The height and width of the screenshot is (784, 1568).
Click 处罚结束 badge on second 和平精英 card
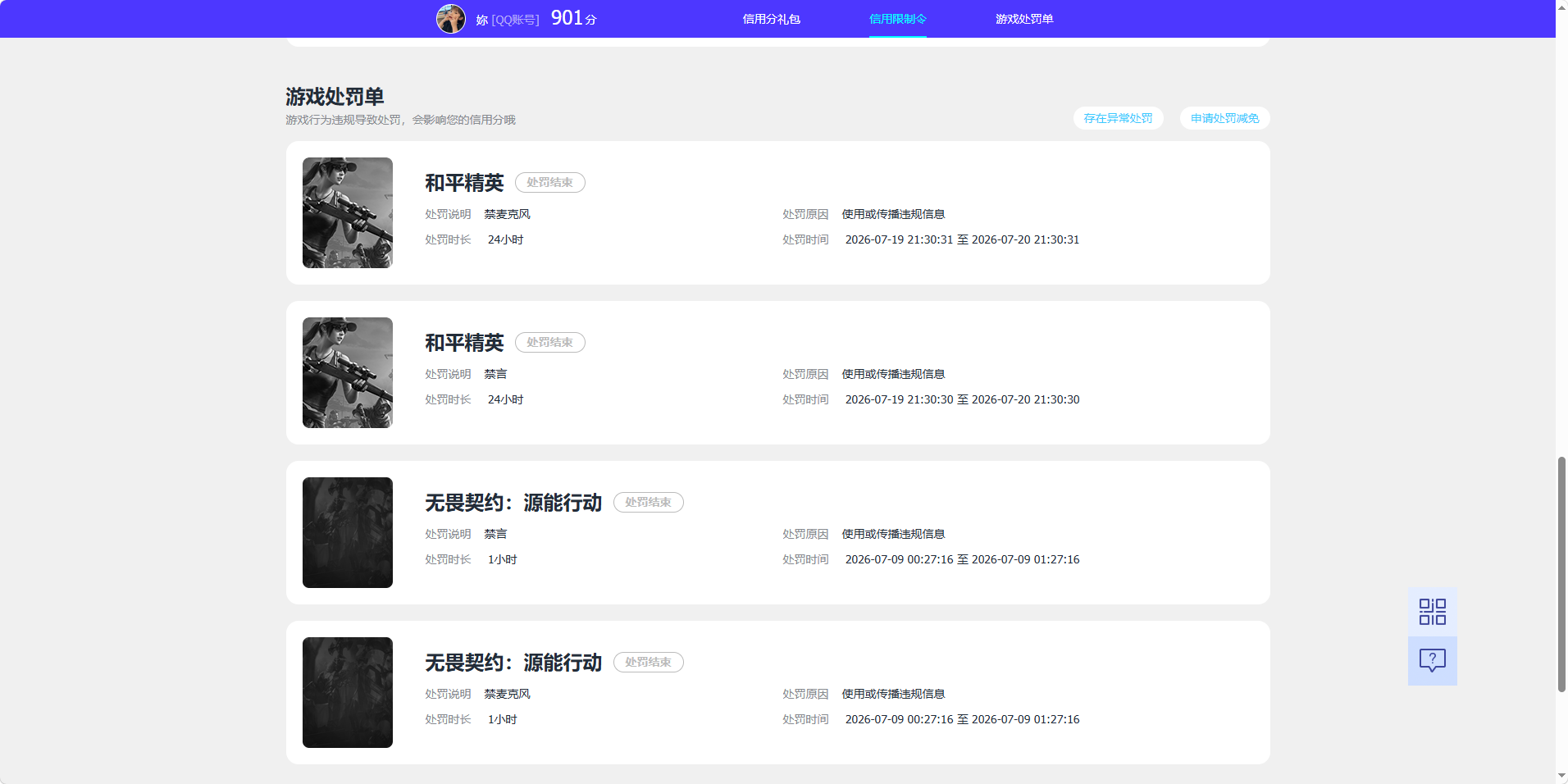pyautogui.click(x=549, y=343)
